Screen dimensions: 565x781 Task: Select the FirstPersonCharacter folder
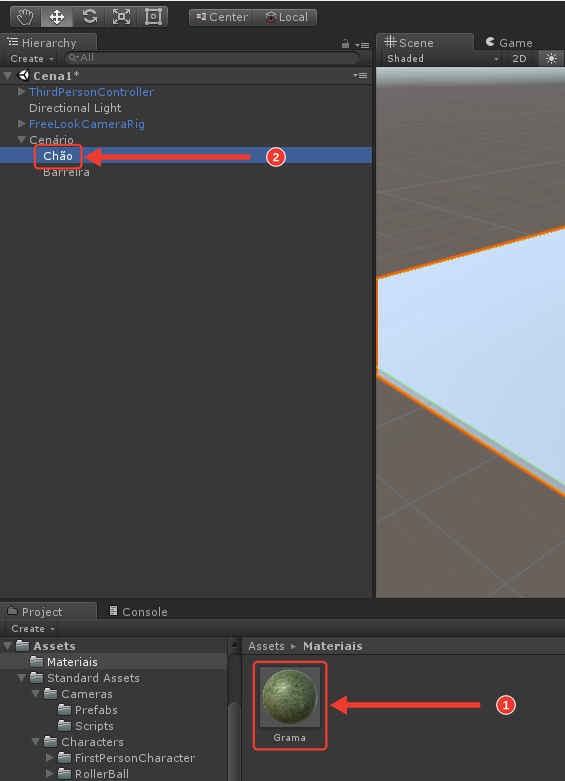(135, 758)
